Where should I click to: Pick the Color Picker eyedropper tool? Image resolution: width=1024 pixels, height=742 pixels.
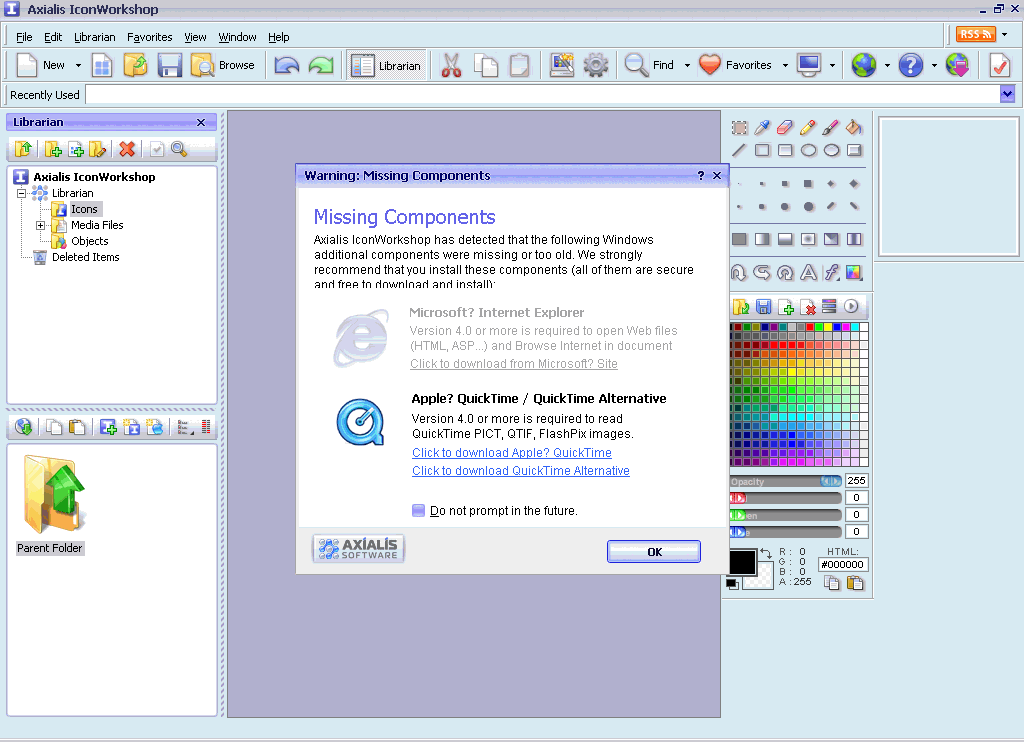click(762, 127)
